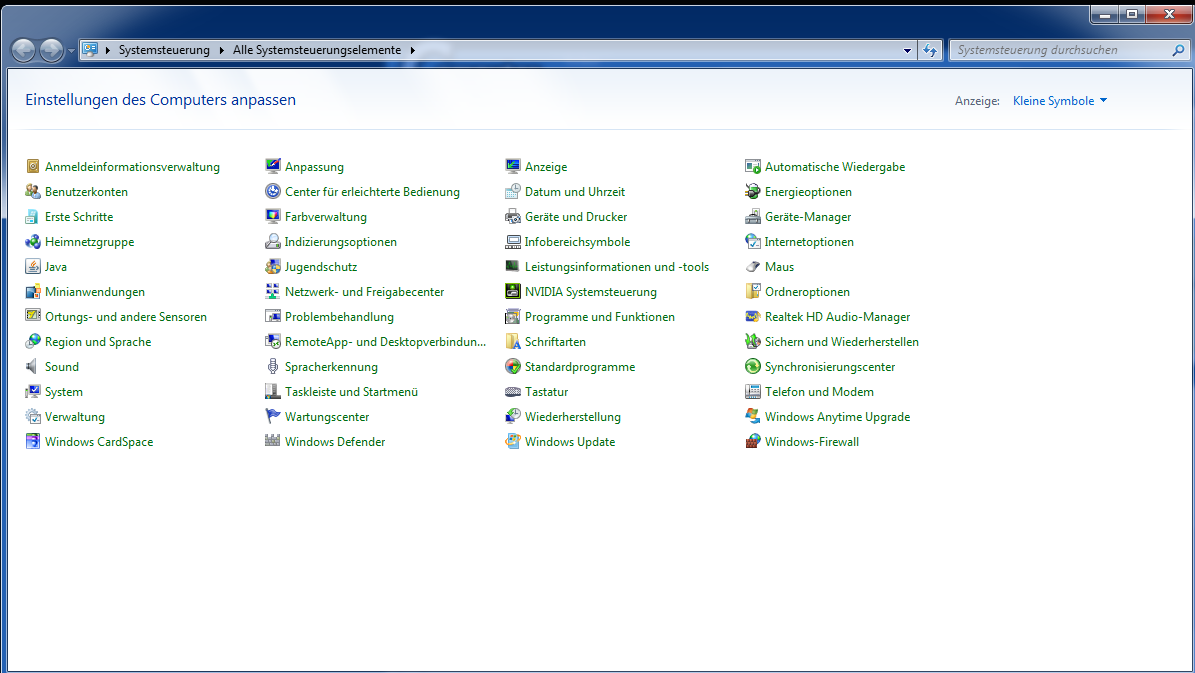Open the Windows Anytime Upgrade icon
This screenshot has width=1195, height=673.
tap(753, 416)
